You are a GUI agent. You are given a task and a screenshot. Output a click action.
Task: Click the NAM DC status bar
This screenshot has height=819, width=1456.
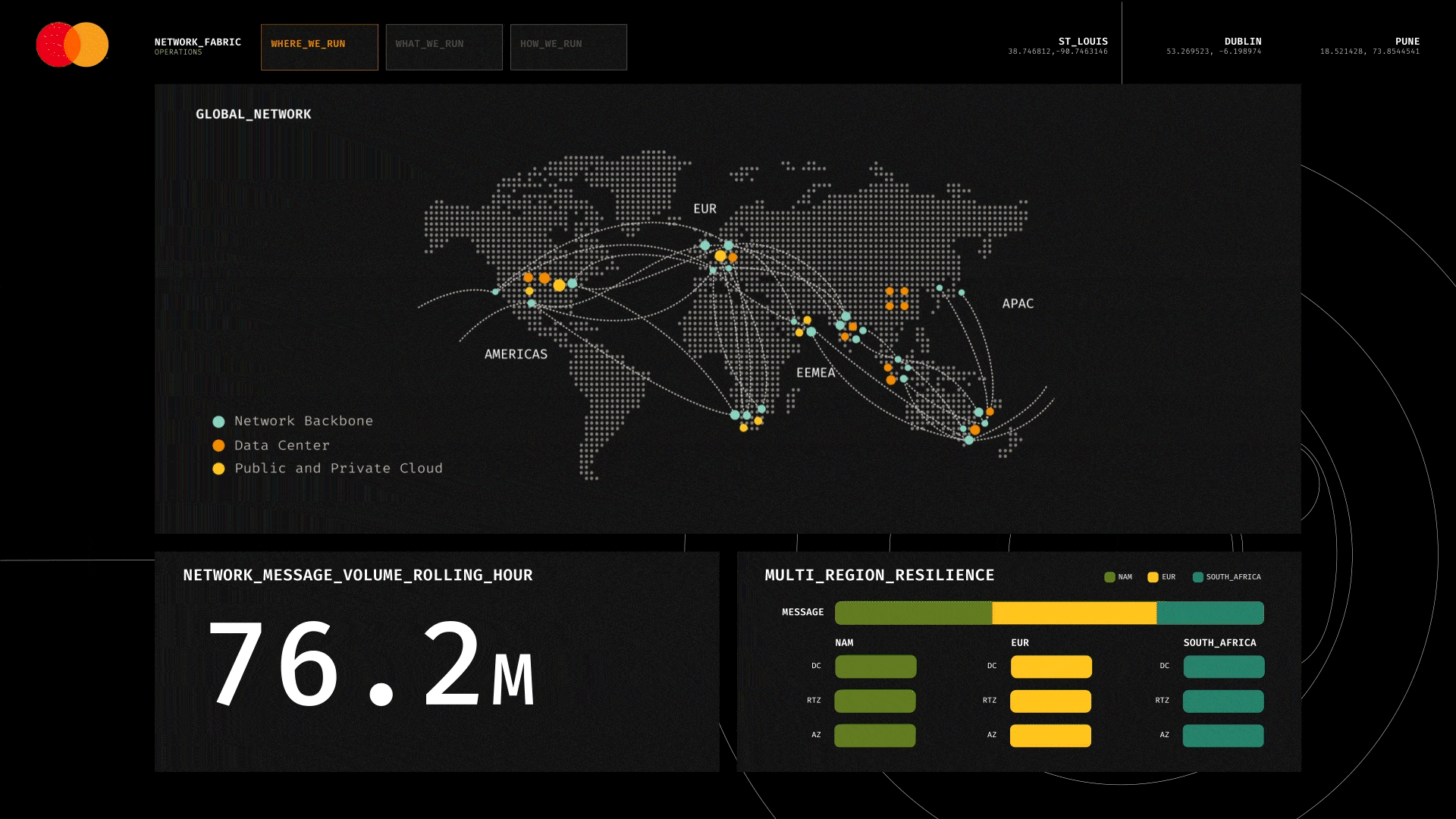click(x=875, y=667)
